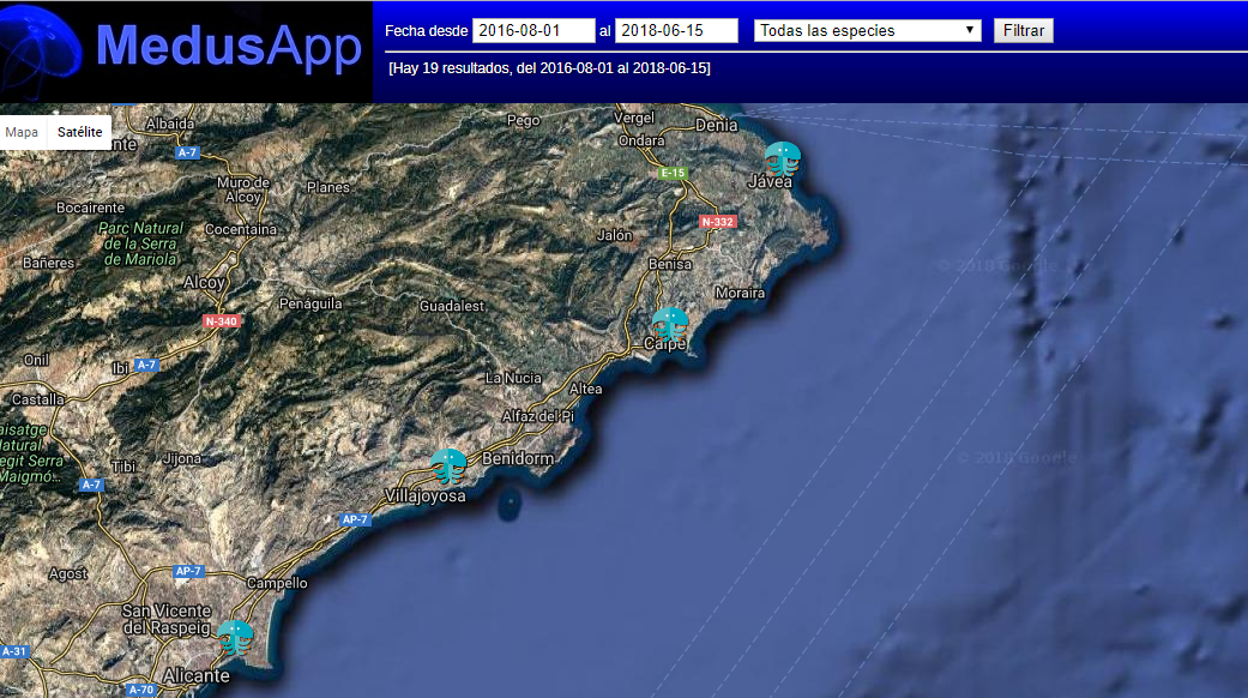Click the AP-7 shield near Campello
The image size is (1248, 698).
pyautogui.click(x=191, y=571)
